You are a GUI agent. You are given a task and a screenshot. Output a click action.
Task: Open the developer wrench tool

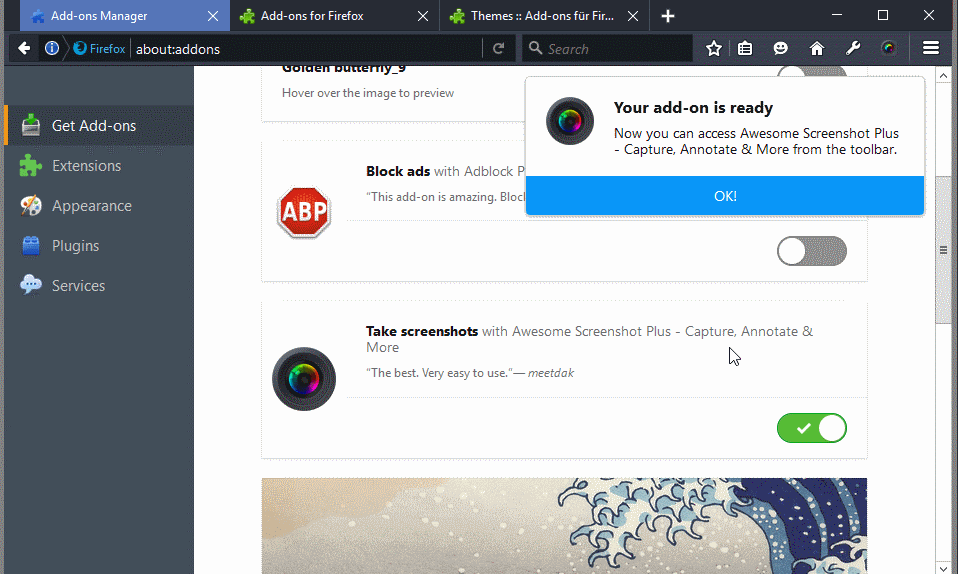coord(853,48)
